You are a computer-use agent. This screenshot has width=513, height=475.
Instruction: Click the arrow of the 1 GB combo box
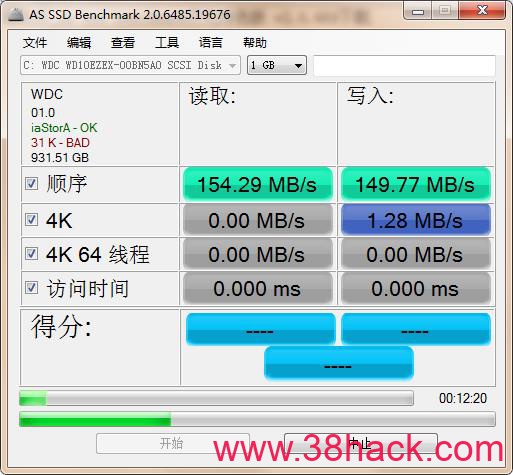pyautogui.click(x=299, y=66)
